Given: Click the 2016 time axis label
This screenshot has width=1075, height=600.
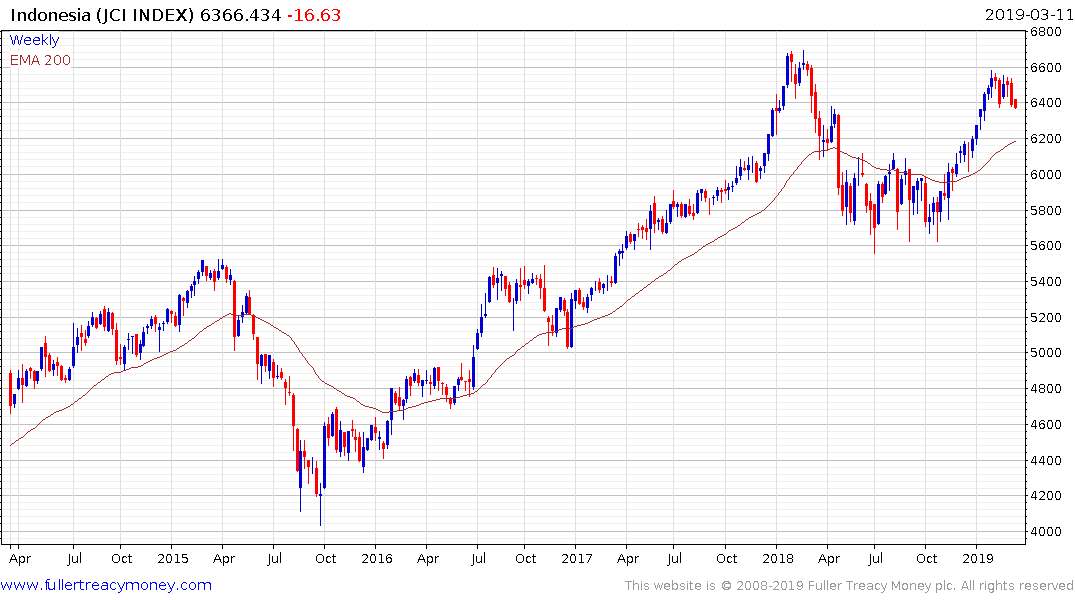Looking at the screenshot, I should click(x=377, y=558).
